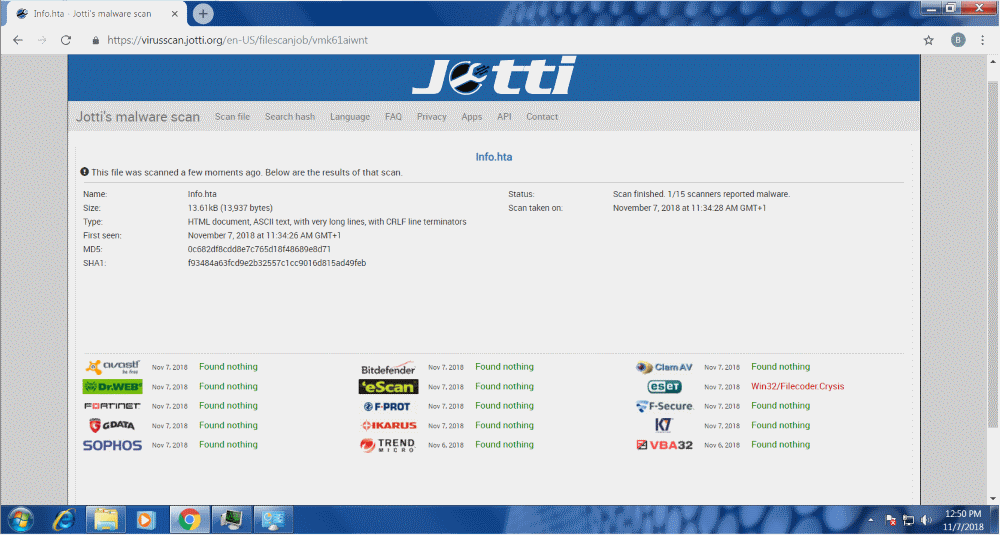Show hidden system tray icons
Viewport: 1000px width, 535px height.
pos(871,520)
